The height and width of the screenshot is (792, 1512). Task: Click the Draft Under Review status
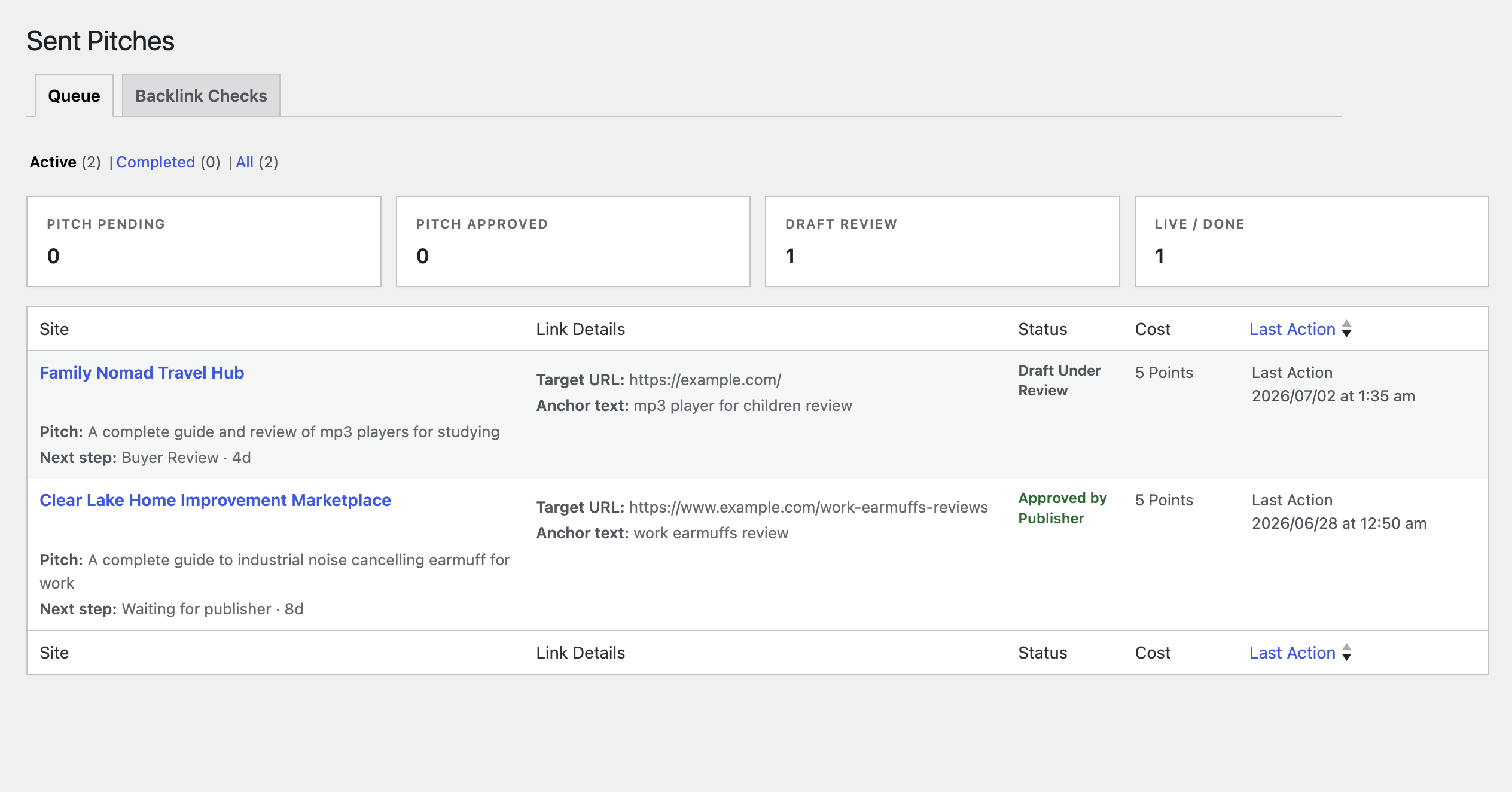(x=1059, y=380)
